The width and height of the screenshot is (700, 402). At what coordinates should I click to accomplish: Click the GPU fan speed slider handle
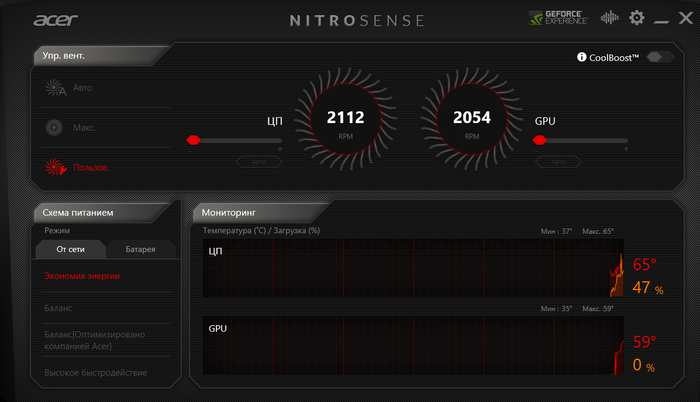pos(540,140)
